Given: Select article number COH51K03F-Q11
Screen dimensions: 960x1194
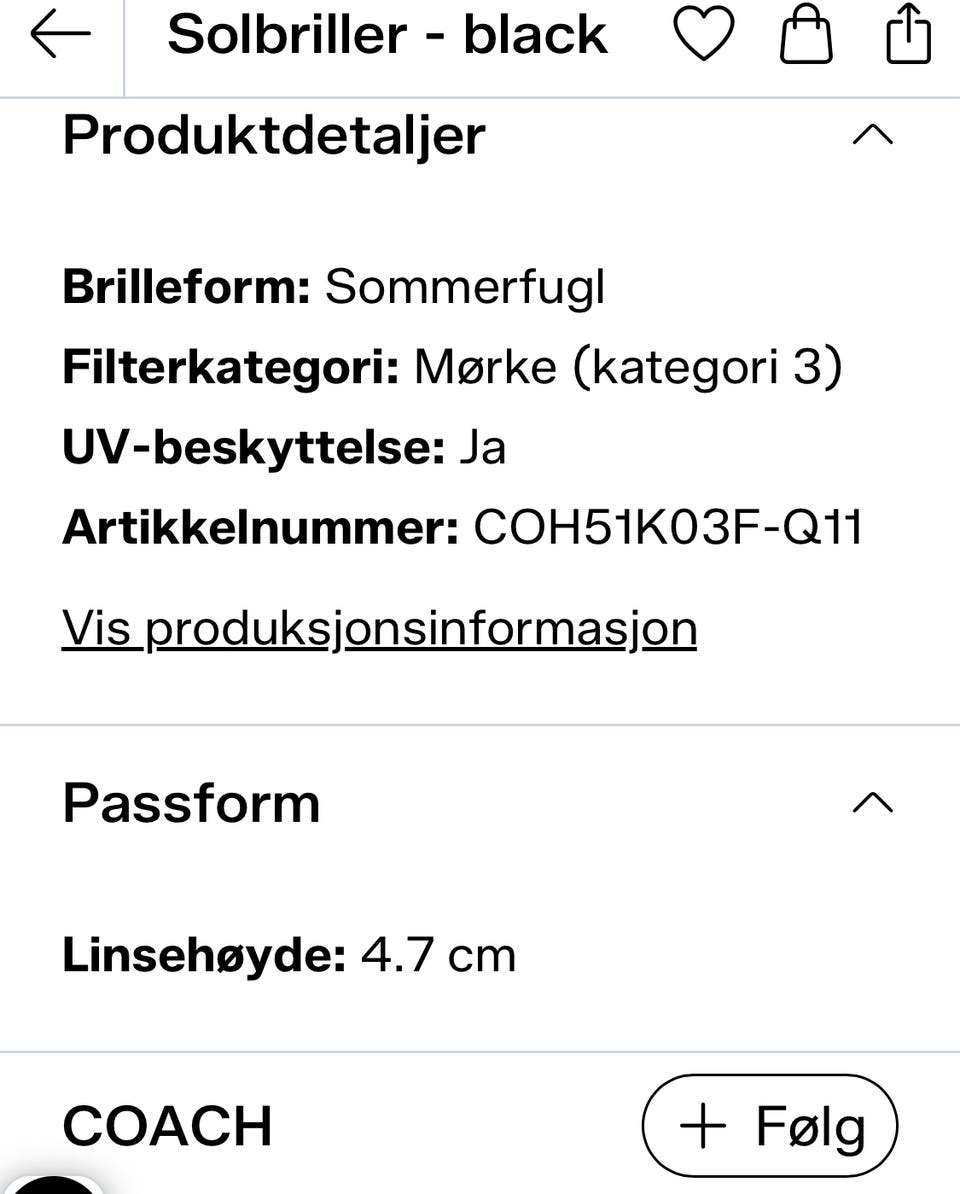Looking at the screenshot, I should 668,527.
